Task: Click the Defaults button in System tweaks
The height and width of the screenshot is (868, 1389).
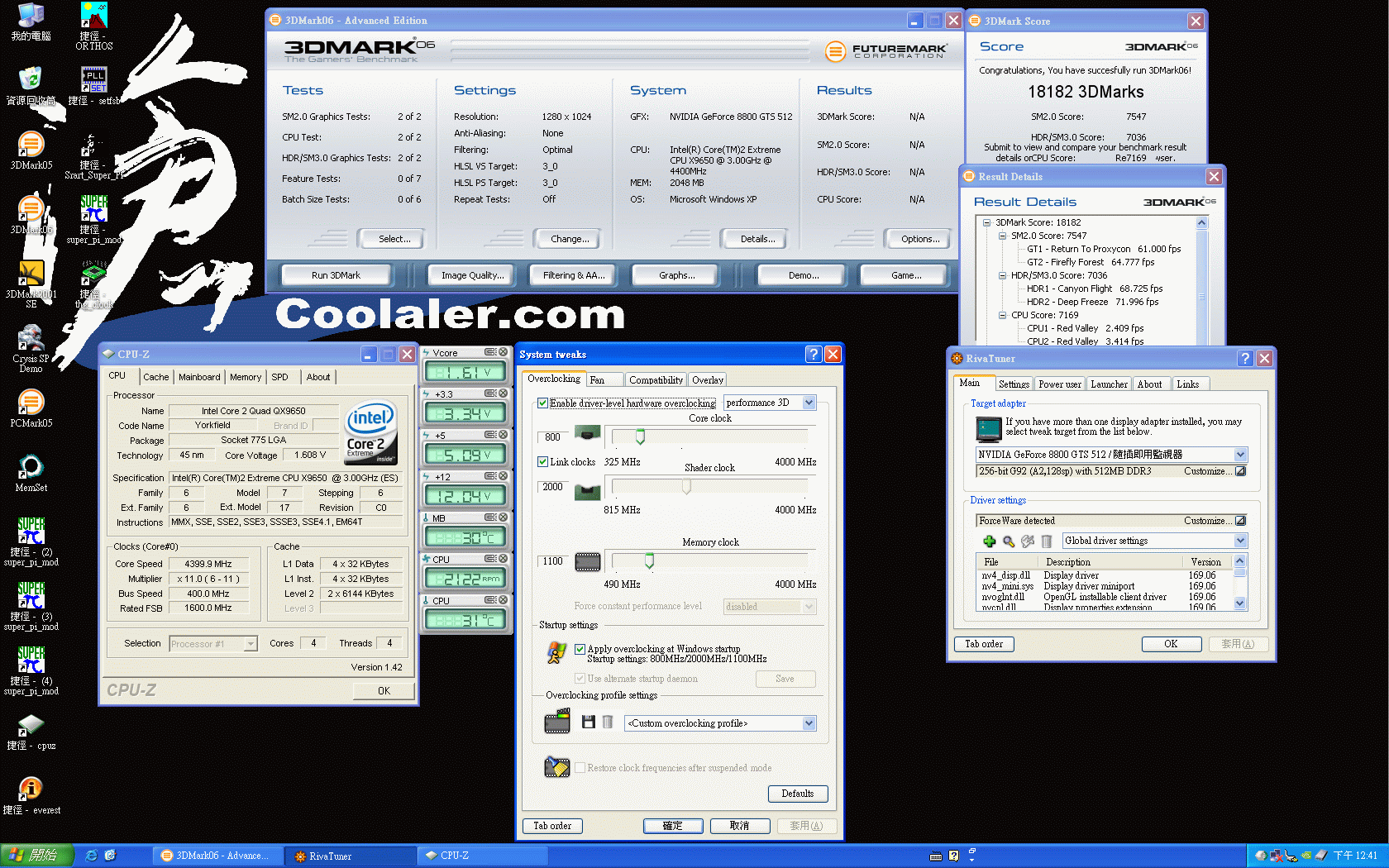Action: pyautogui.click(x=798, y=794)
